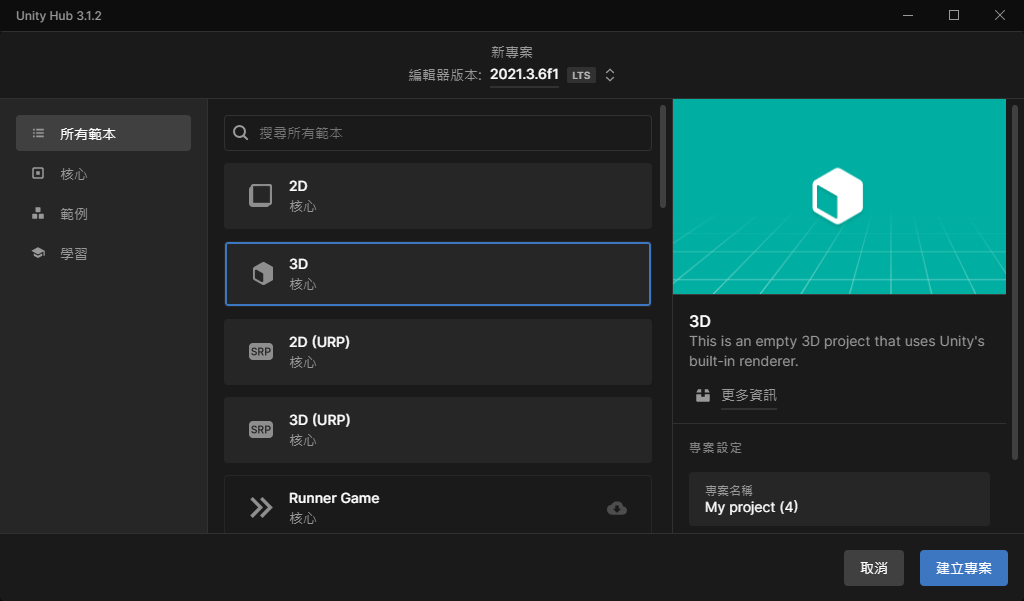
Task: Select the 學習 sidebar category
Action: (x=103, y=253)
